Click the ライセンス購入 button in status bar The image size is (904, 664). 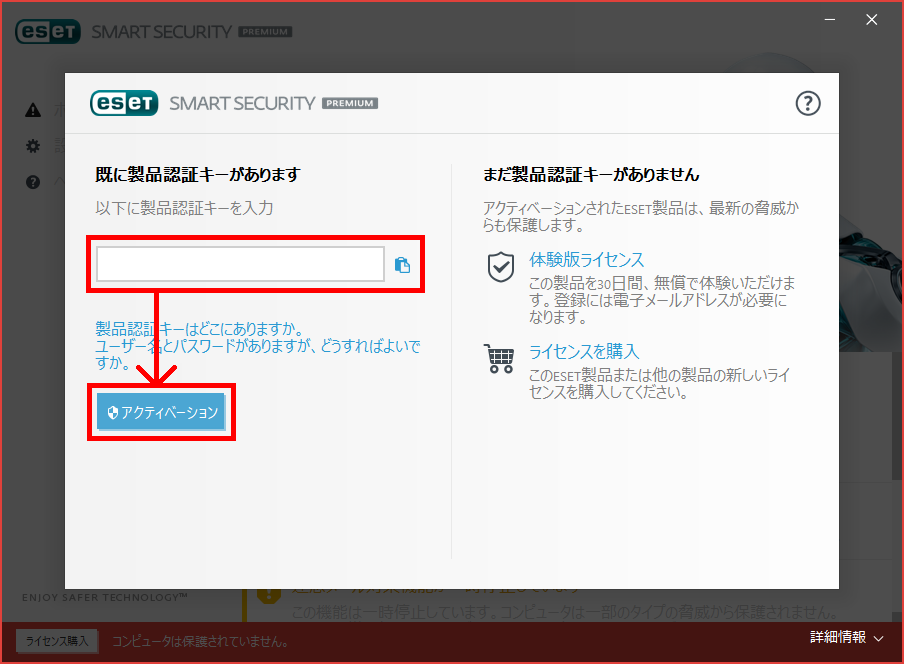click(x=56, y=641)
